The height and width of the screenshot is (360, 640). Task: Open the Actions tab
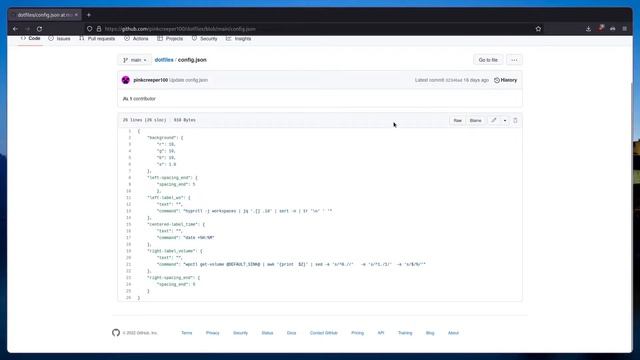click(x=136, y=38)
